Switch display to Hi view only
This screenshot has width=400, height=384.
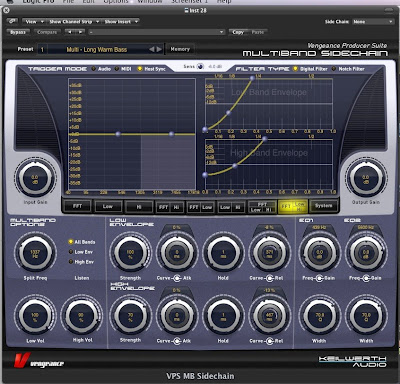tap(139, 207)
